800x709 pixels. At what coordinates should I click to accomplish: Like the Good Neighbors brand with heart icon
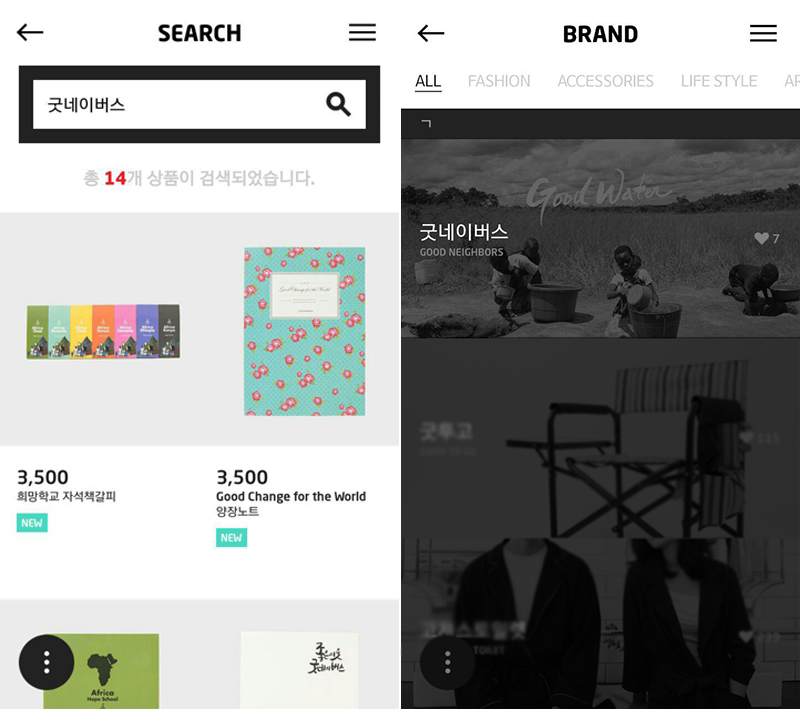pyautogui.click(x=761, y=238)
